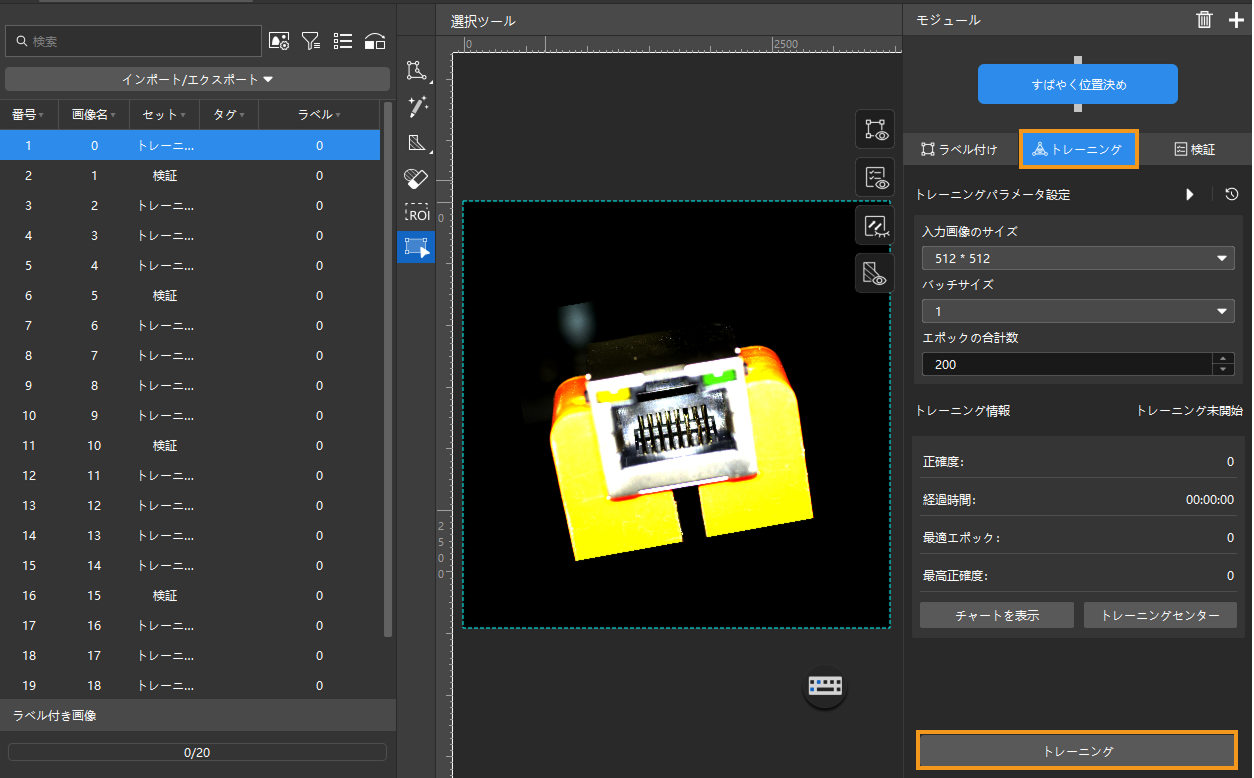
Task: Toggle label outline visibility eye button
Action: (875, 129)
